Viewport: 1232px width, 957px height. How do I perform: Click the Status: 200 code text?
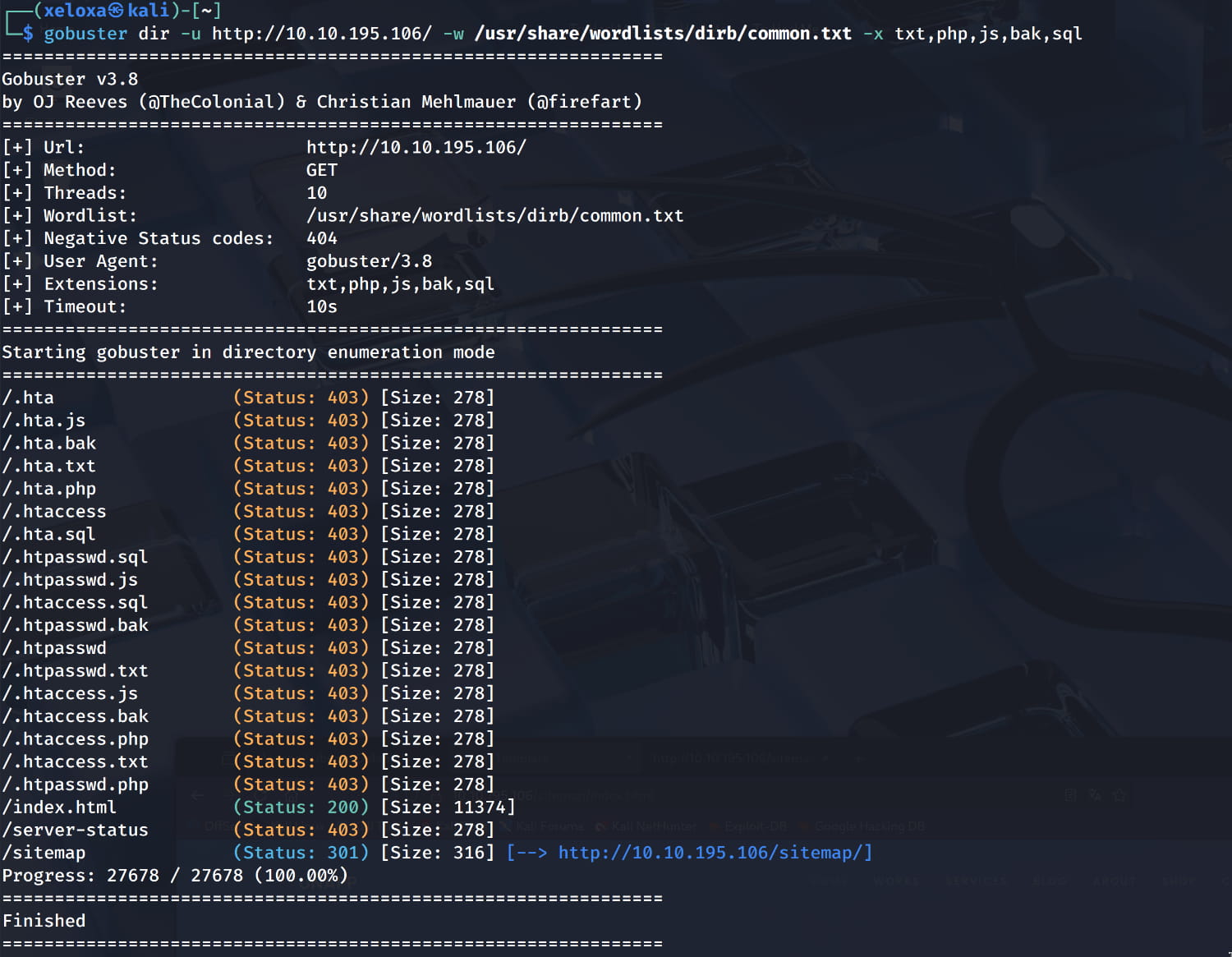point(301,807)
